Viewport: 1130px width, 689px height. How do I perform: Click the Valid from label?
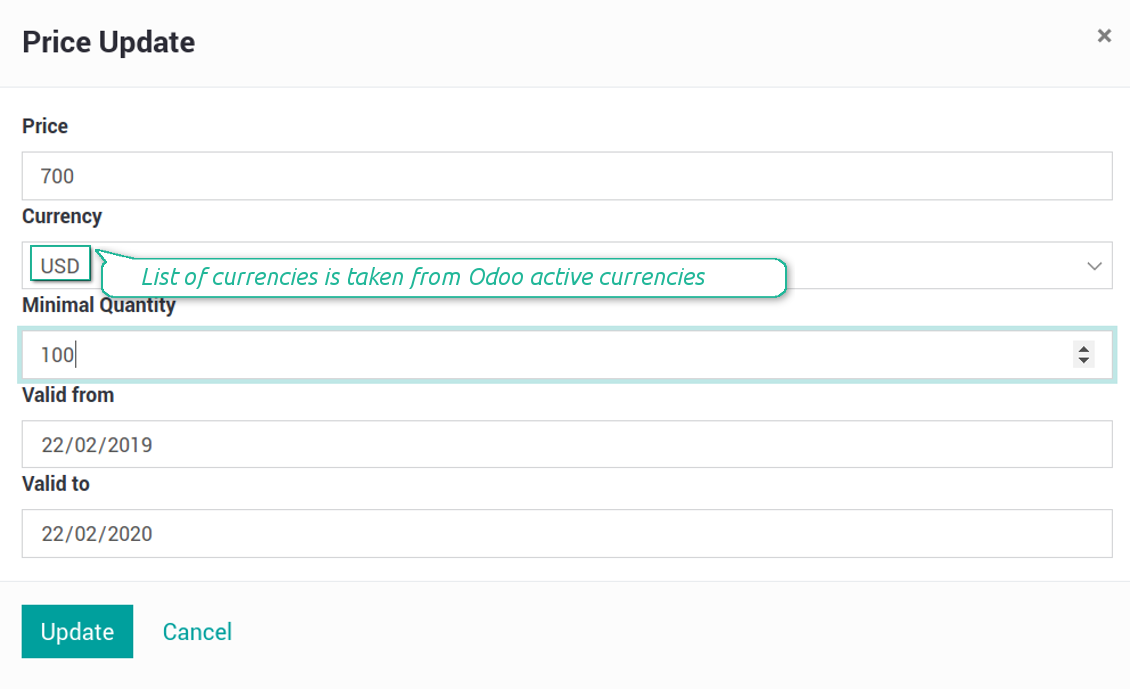pos(68,395)
